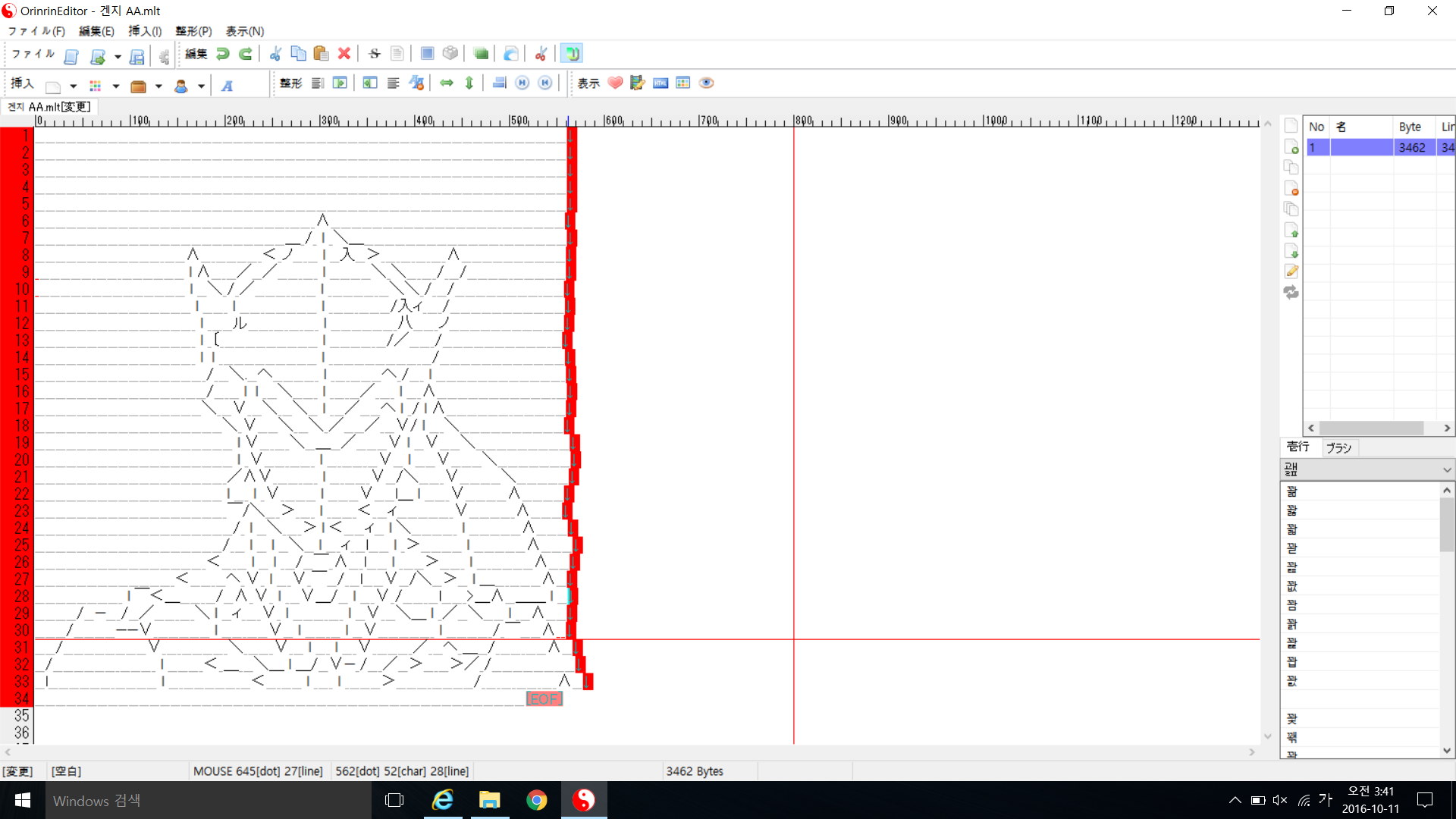Click the save floppy disk icon
The width and height of the screenshot is (1456, 819).
(x=136, y=57)
